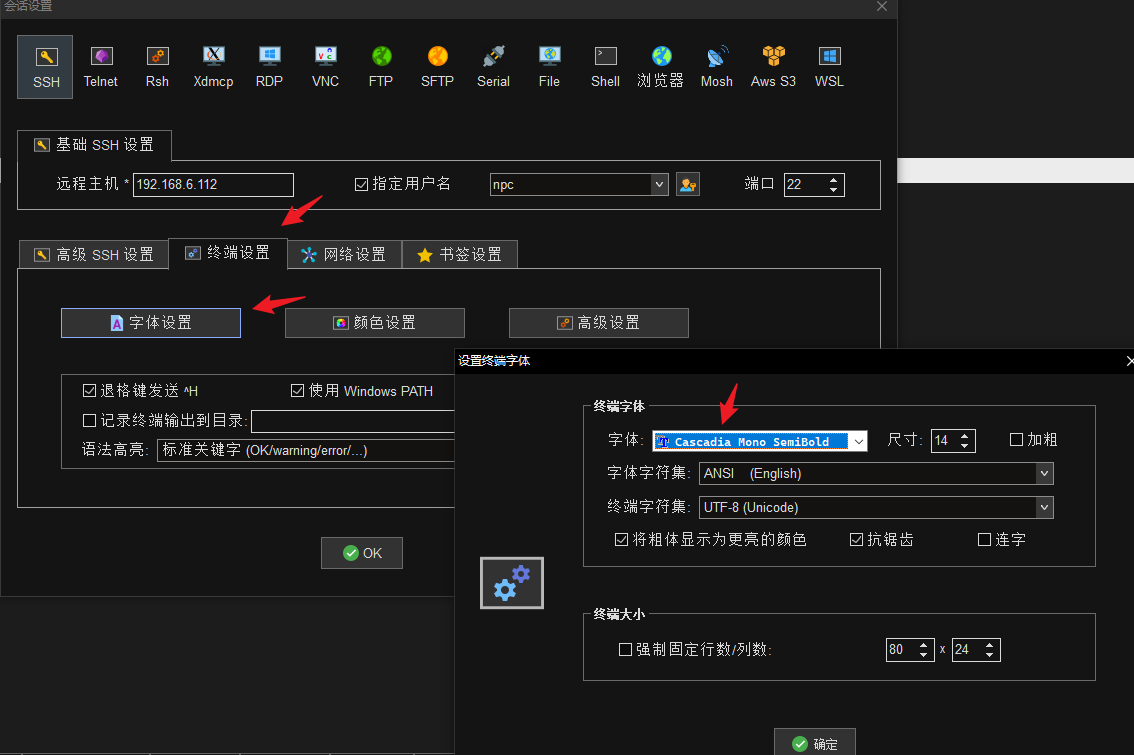1134x755 pixels.
Task: Choose the Serial connection icon
Action: pyautogui.click(x=493, y=67)
